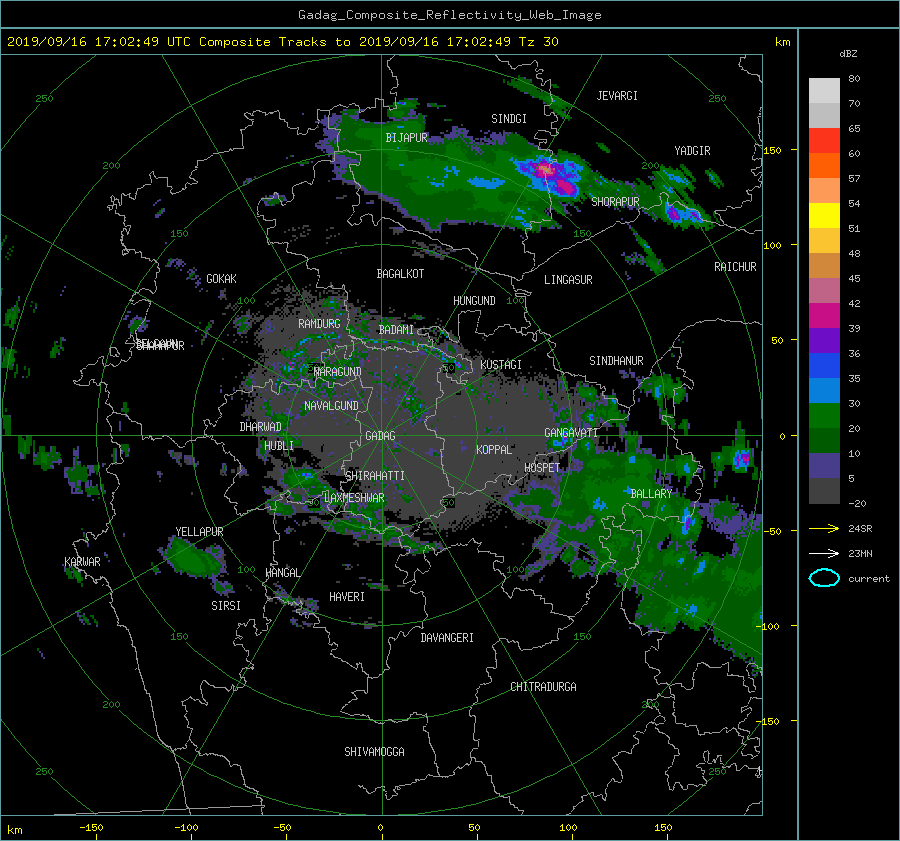Click the UTC timestamp header text
The width and height of the screenshot is (900, 841).
pos(282,42)
